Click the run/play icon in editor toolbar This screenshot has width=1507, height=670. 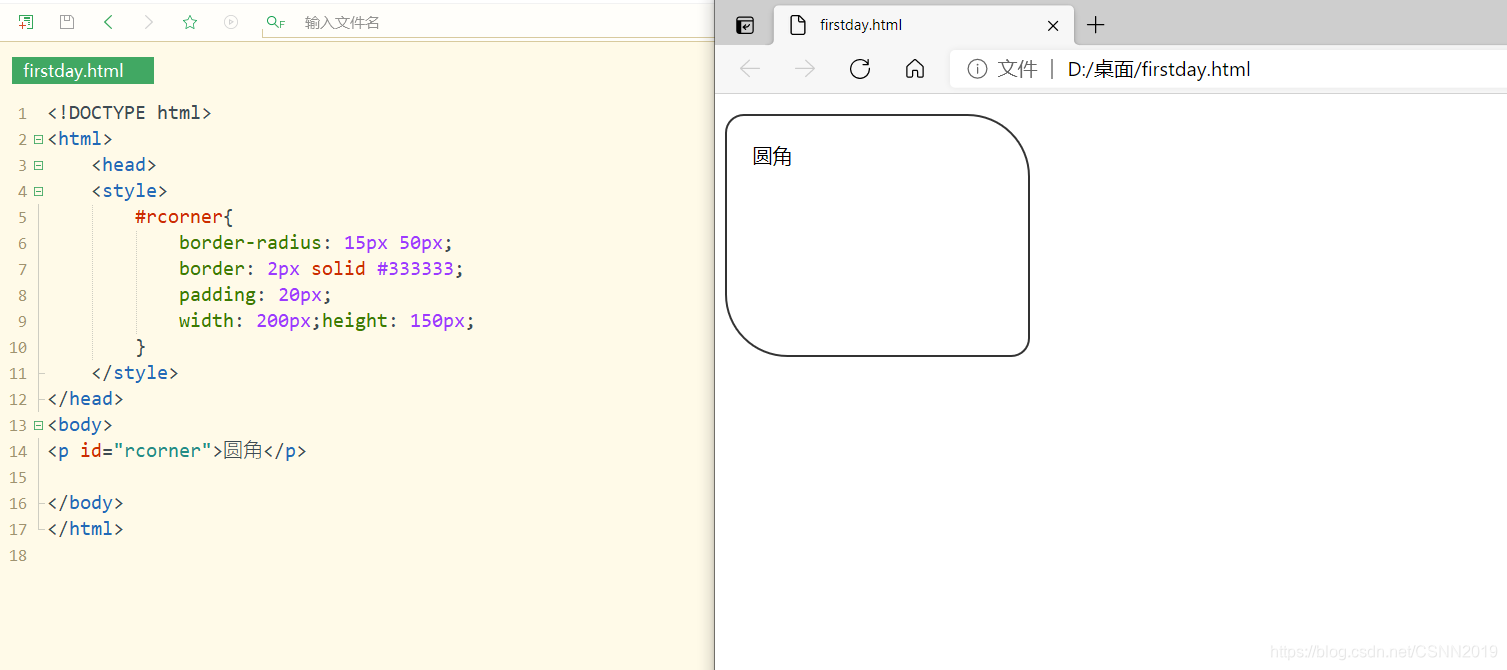231,22
